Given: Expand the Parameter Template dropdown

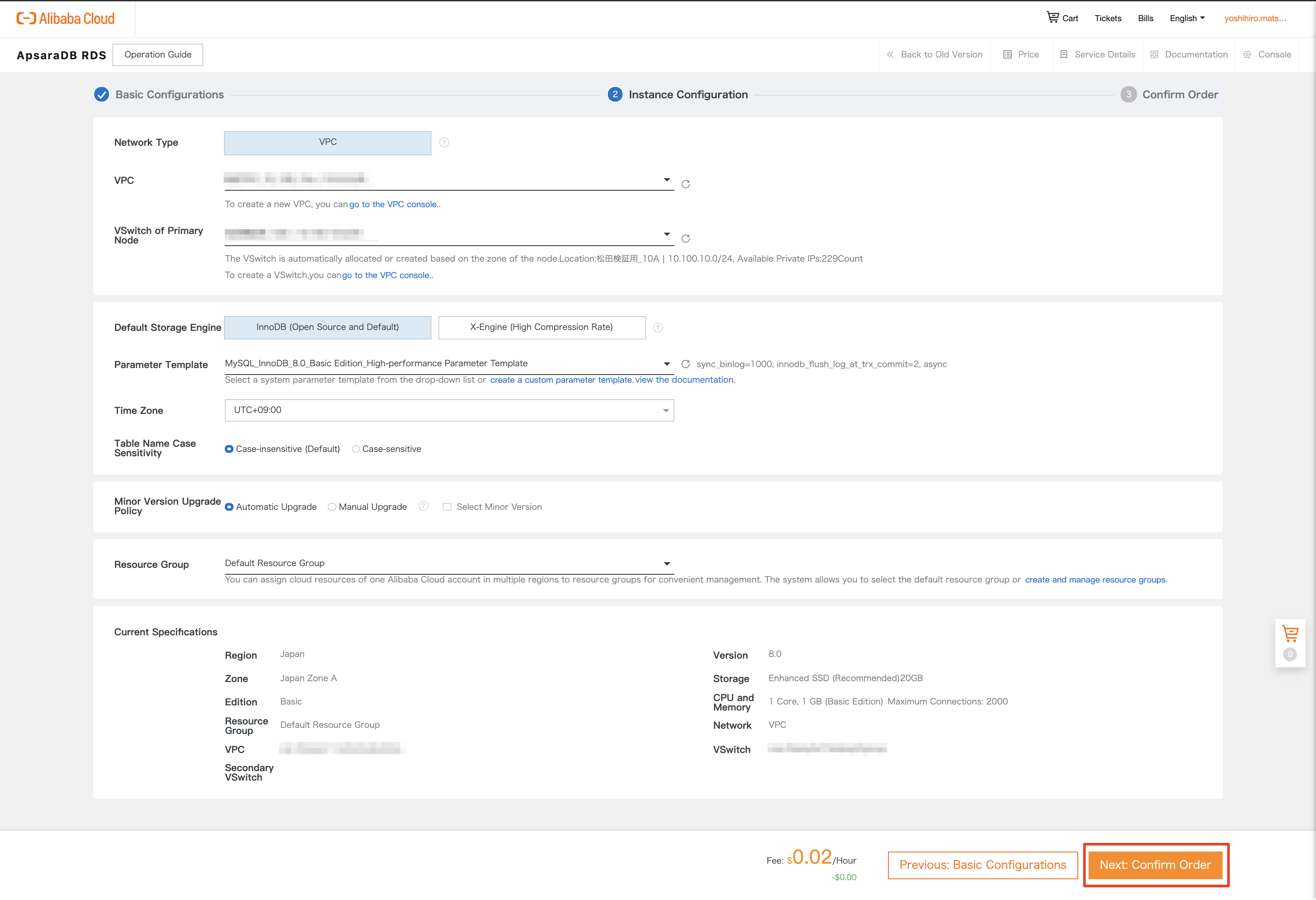Looking at the screenshot, I should tap(449, 364).
